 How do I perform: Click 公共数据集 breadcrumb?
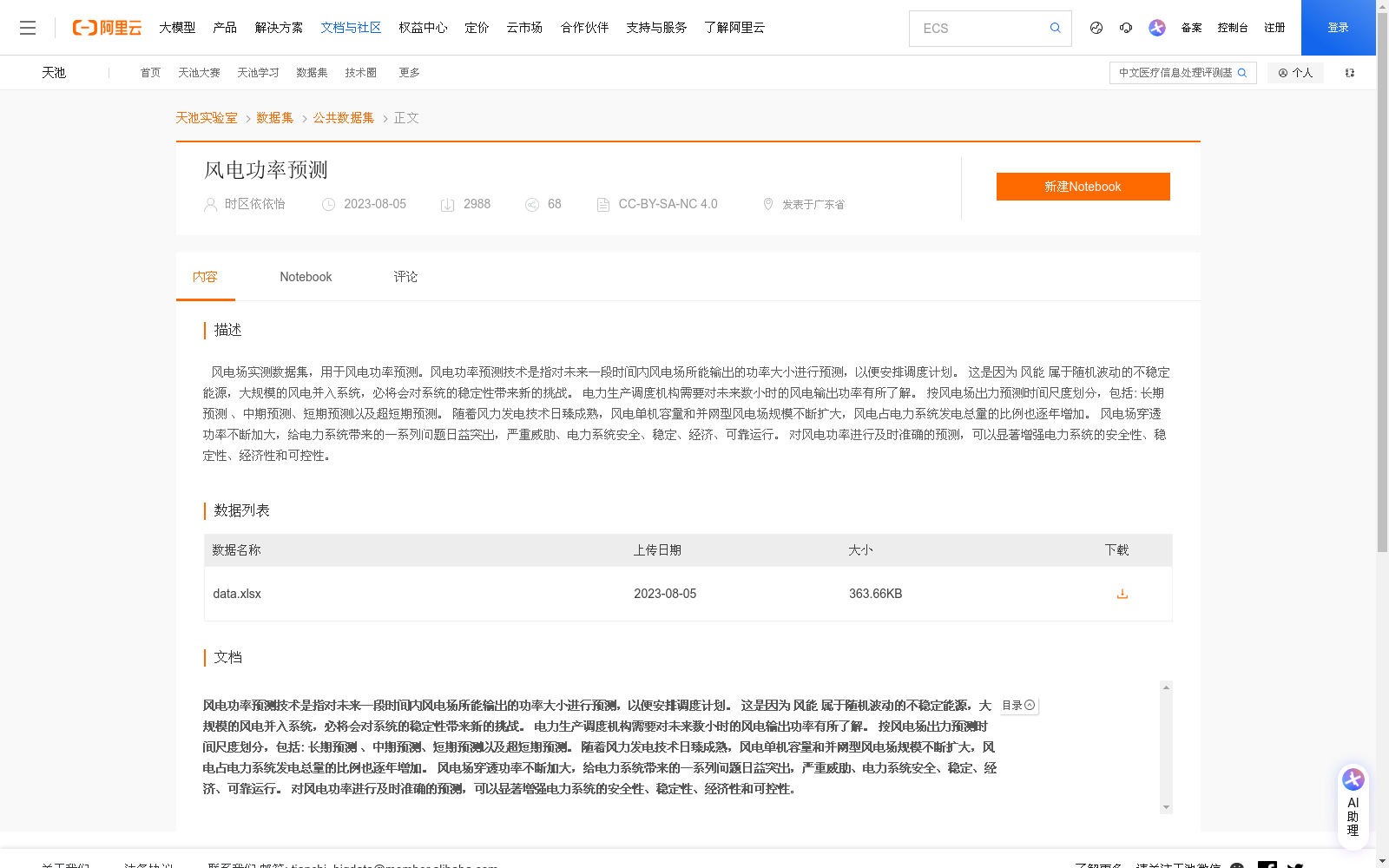(x=344, y=118)
